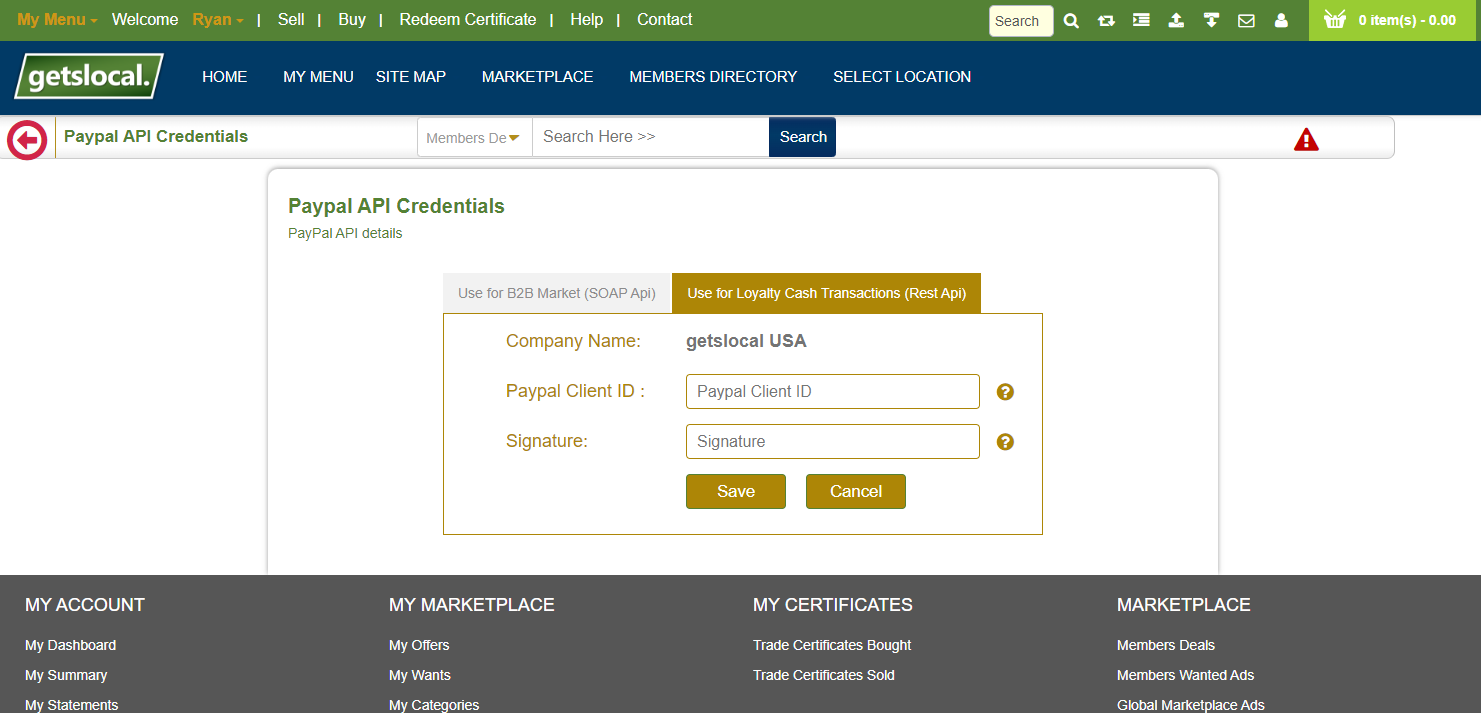This screenshot has height=713, width=1481.
Task: Click the download arrow icon
Action: tap(1211, 20)
